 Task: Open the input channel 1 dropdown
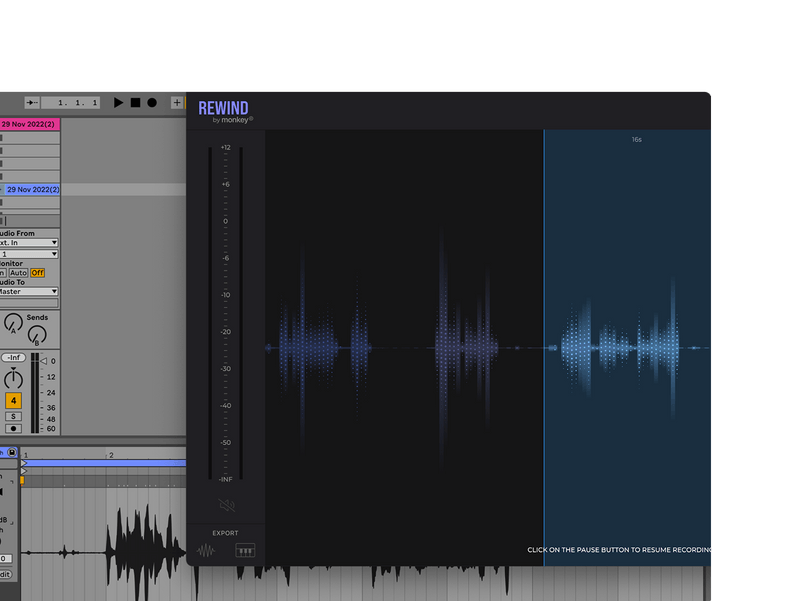click(x=28, y=254)
